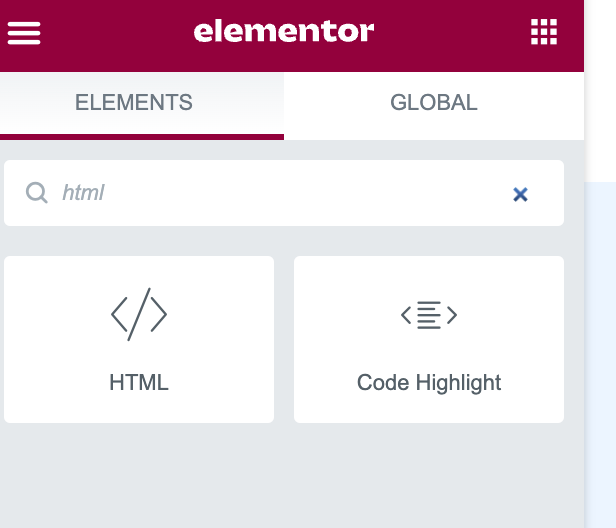This screenshot has height=528, width=616.
Task: Select the HTML widget label text
Action: coord(139,382)
